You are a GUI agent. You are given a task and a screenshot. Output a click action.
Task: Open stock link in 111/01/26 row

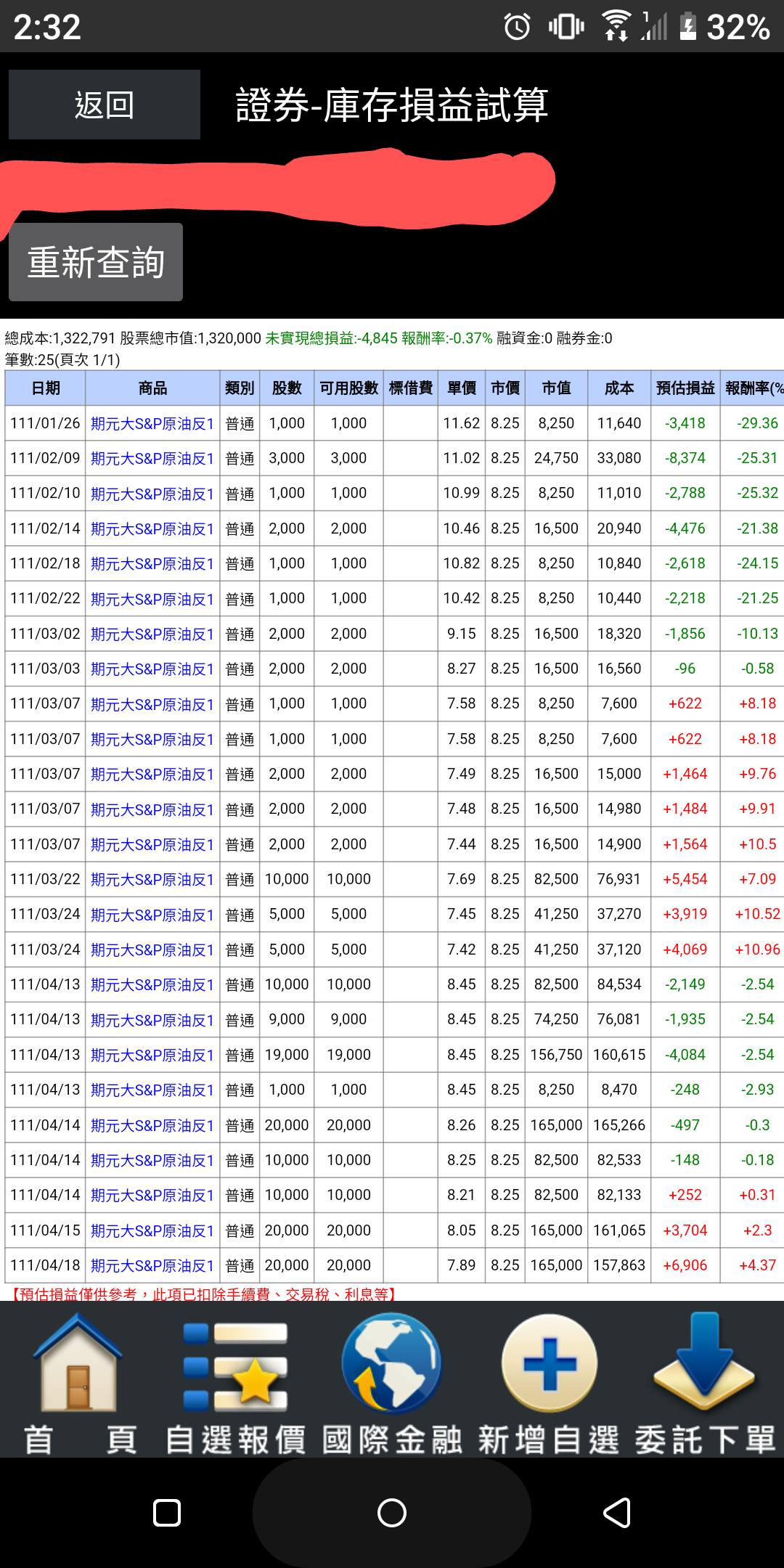152,424
